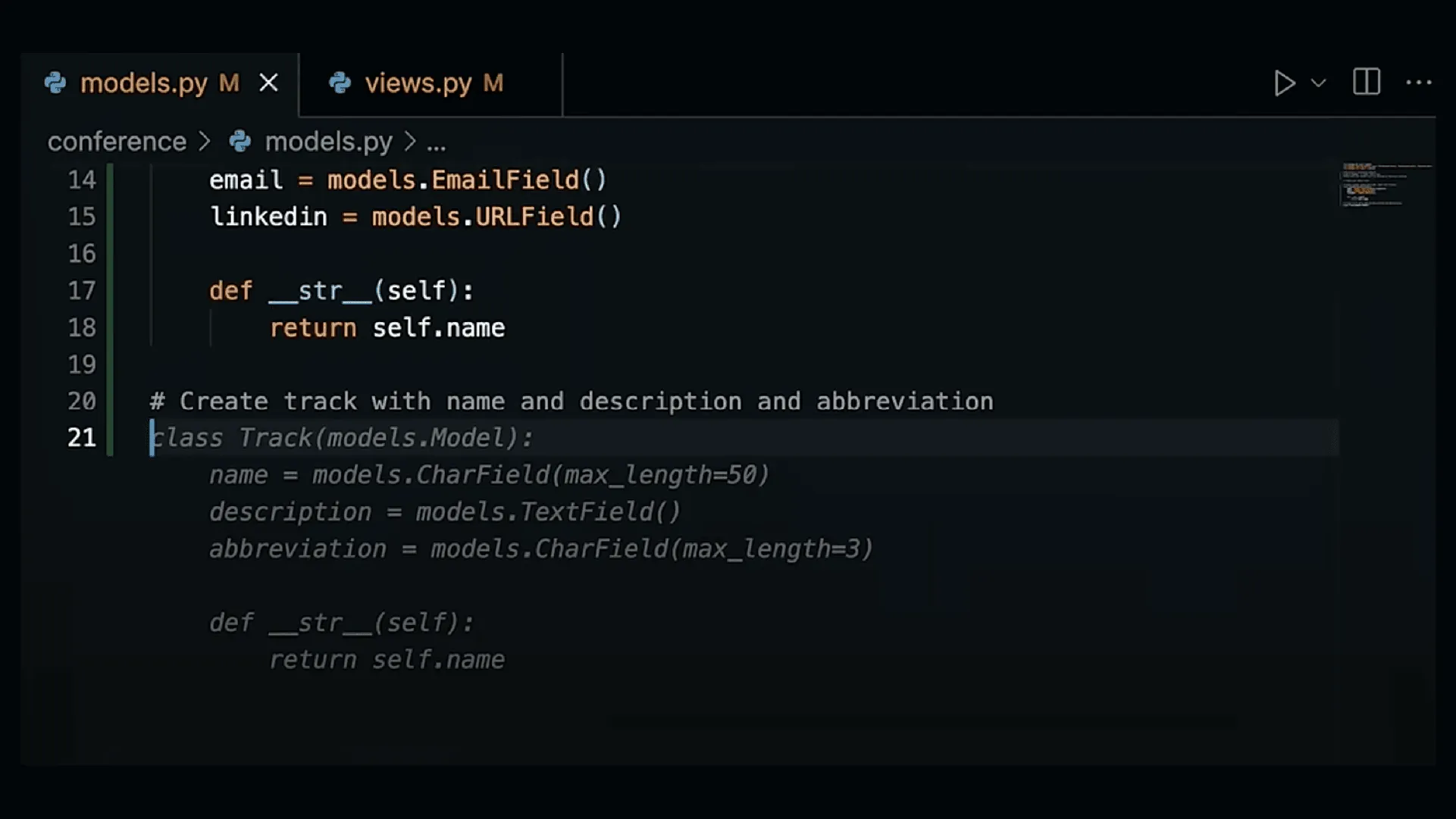Expand the breadcrumb ellipsis symbol list

(x=437, y=143)
